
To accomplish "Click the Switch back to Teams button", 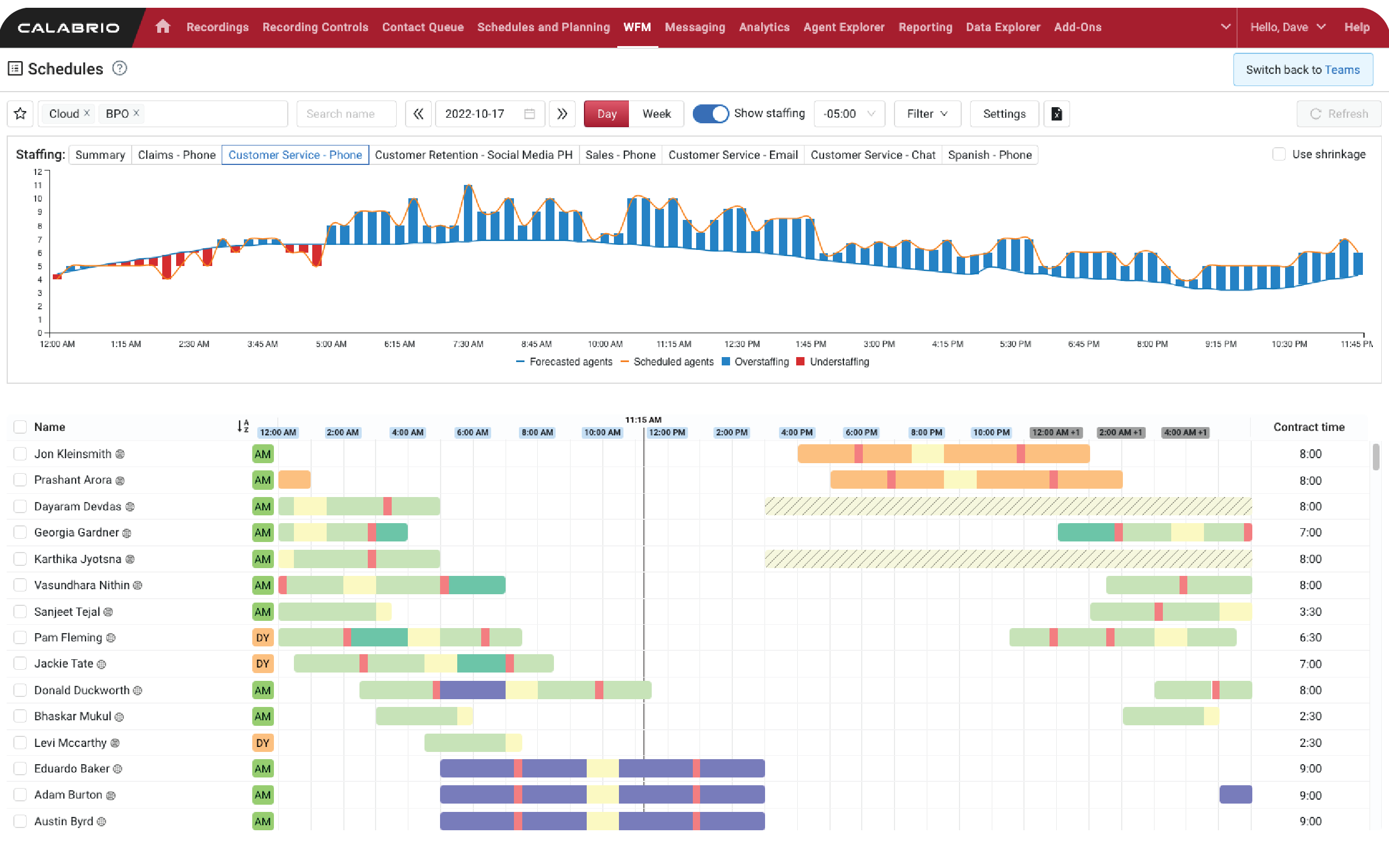I will click(x=1303, y=68).
